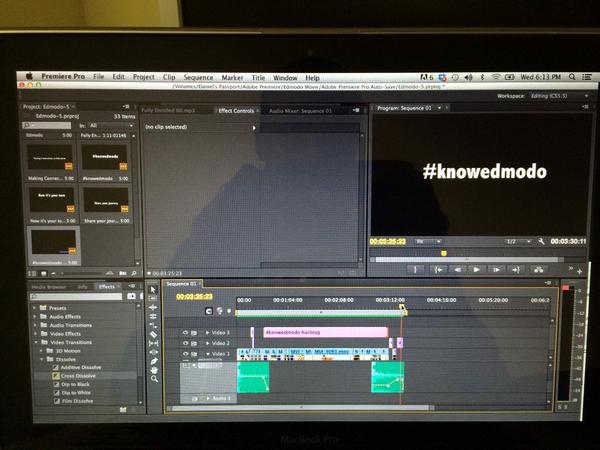The width and height of the screenshot is (600, 450).
Task: Click the timeline Add Marker icon
Action: click(x=229, y=311)
